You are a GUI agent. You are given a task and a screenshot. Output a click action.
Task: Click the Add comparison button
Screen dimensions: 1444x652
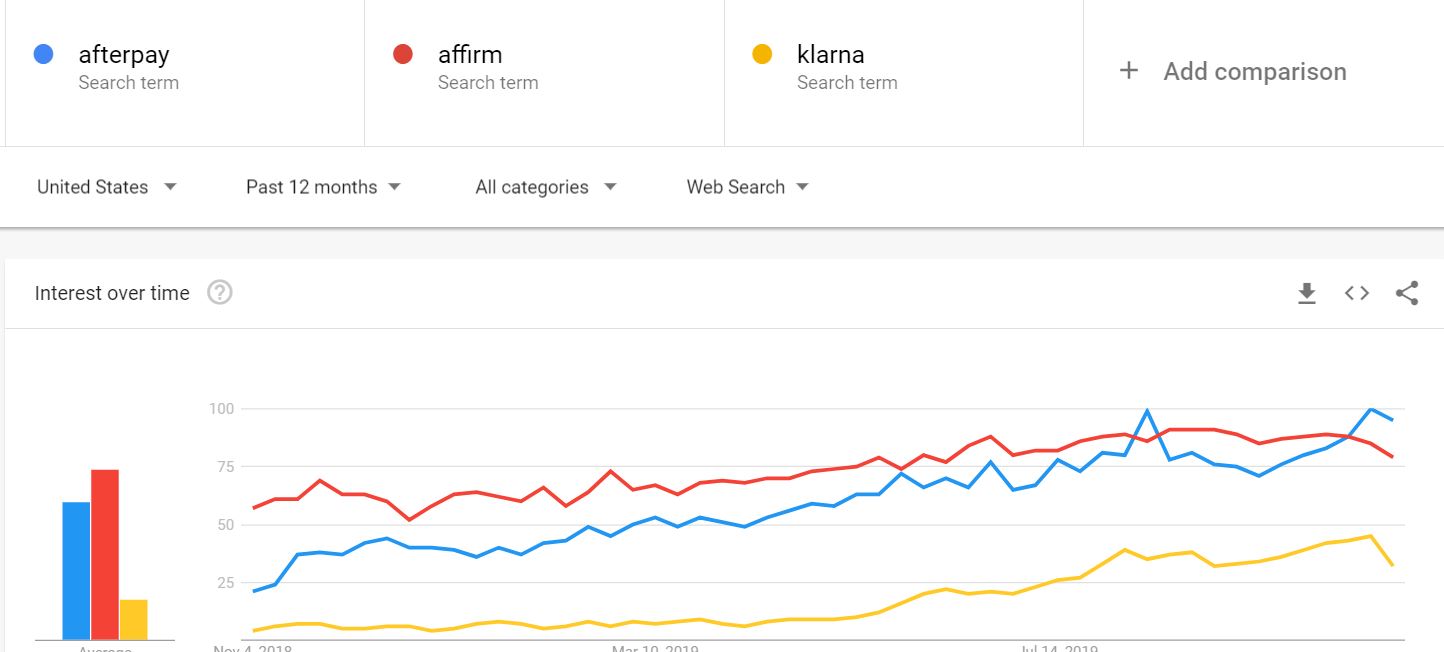(1234, 71)
